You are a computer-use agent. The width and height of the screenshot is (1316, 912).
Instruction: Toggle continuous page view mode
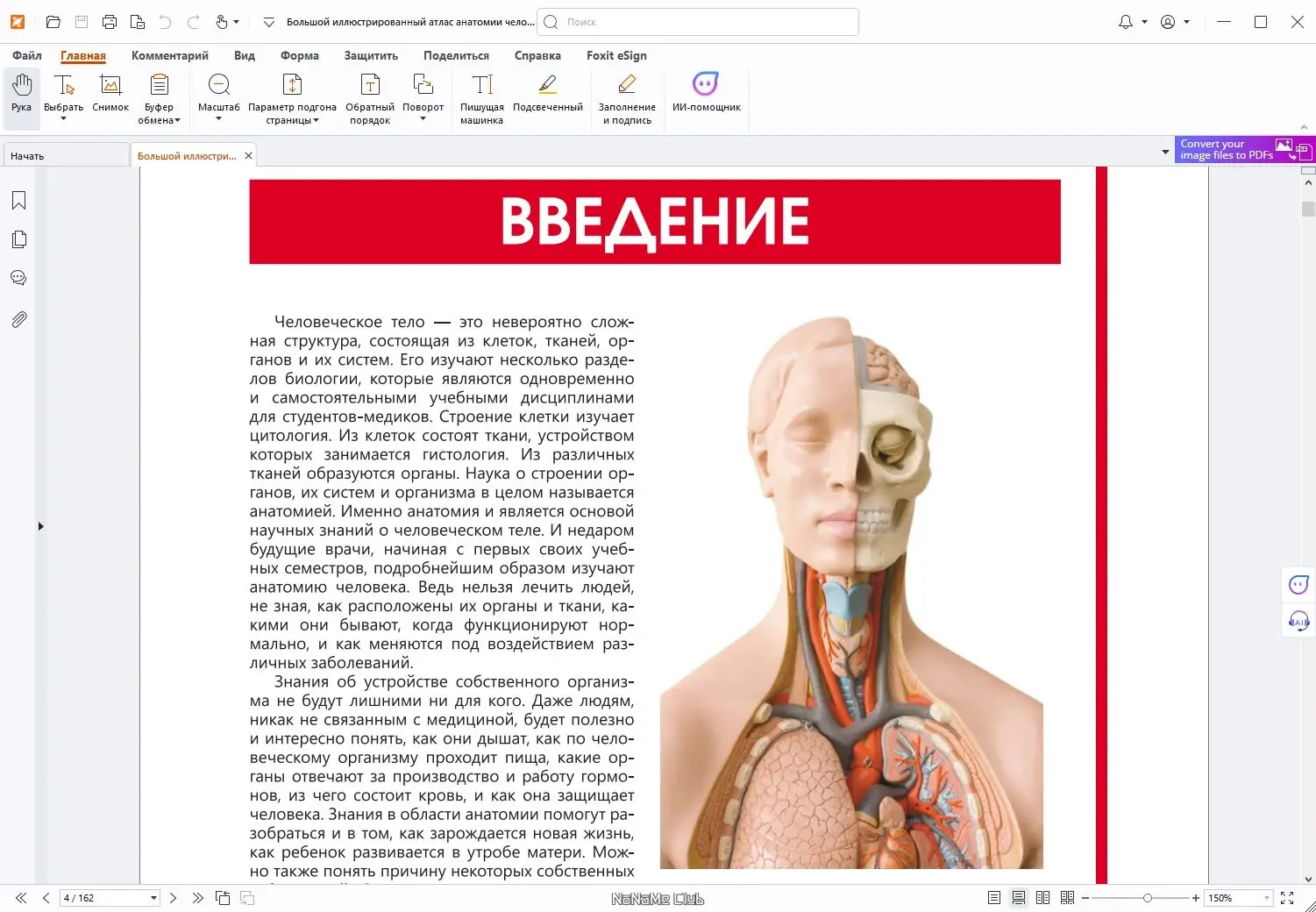tap(1018, 897)
